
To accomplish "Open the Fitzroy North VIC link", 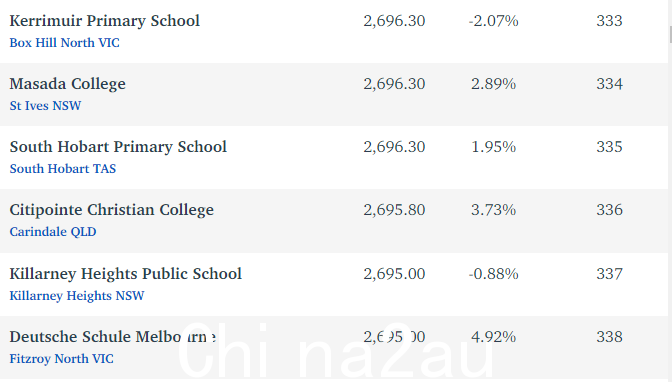I will [x=61, y=359].
